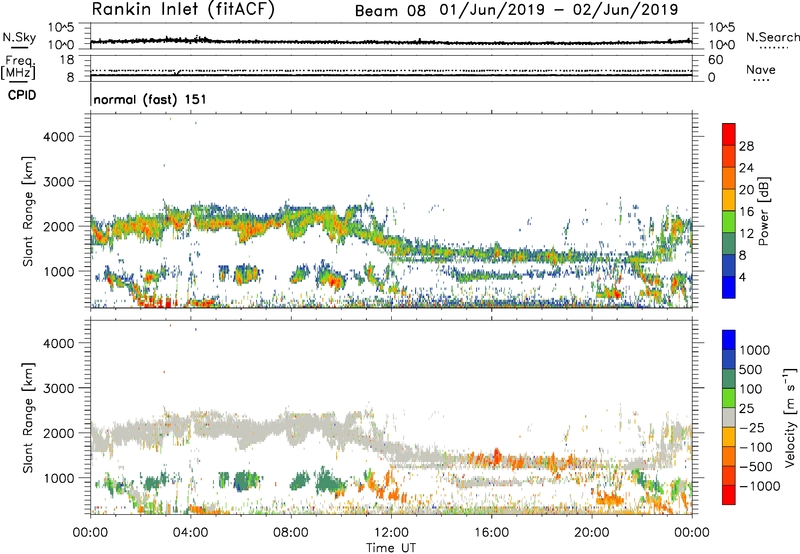Click the '12:00' time tick label
This screenshot has width=800, height=554.
pos(391,533)
